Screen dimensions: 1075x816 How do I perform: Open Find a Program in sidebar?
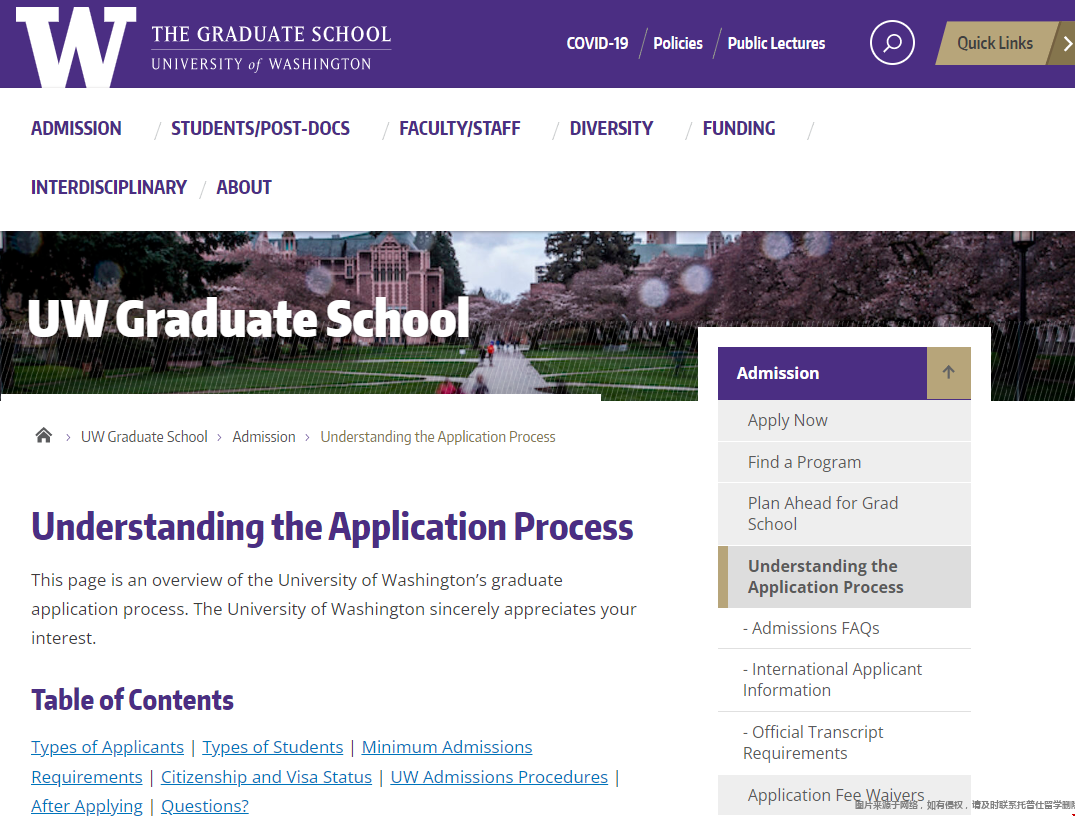click(845, 462)
